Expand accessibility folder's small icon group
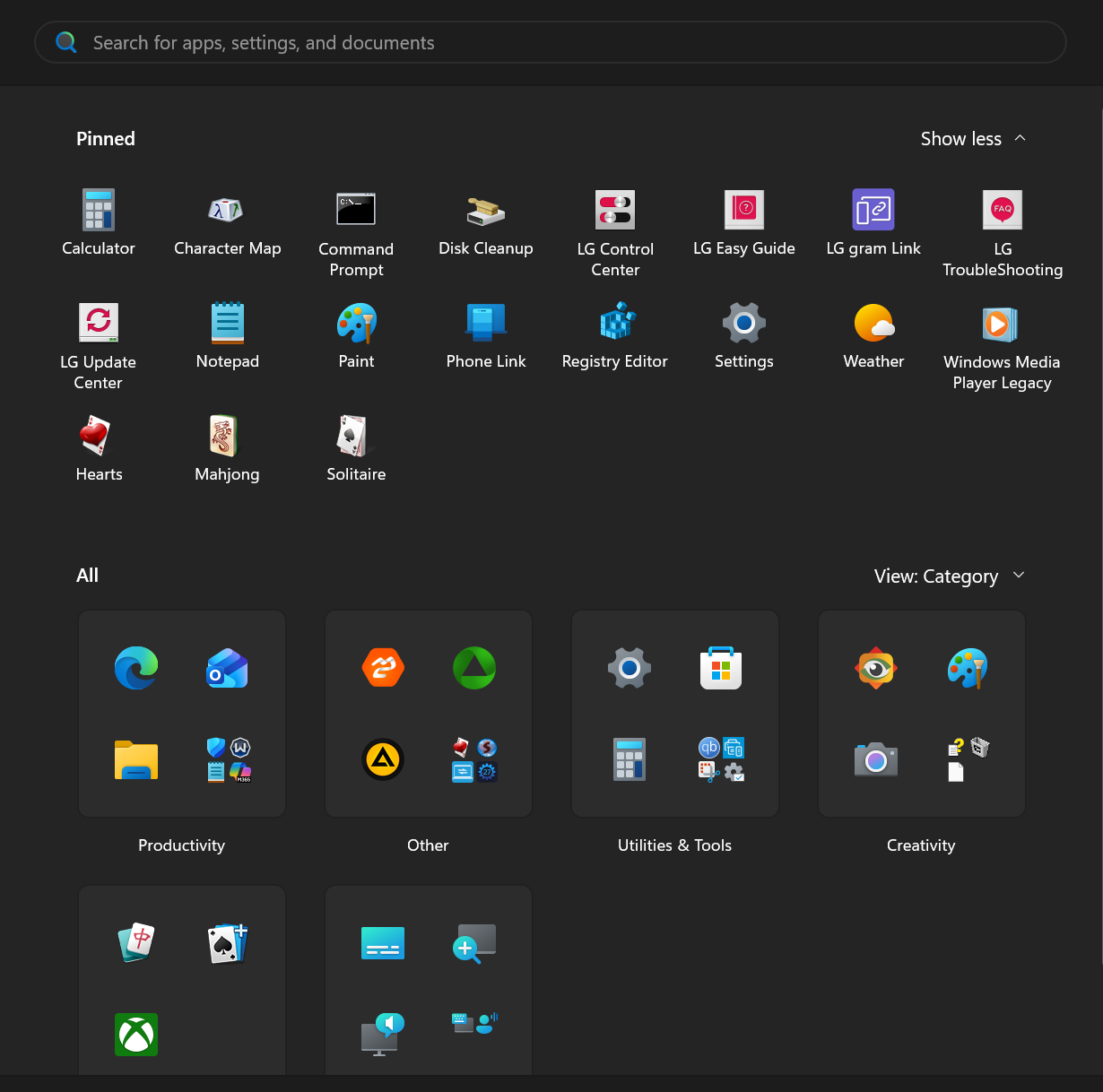The width and height of the screenshot is (1103, 1092). click(474, 1023)
